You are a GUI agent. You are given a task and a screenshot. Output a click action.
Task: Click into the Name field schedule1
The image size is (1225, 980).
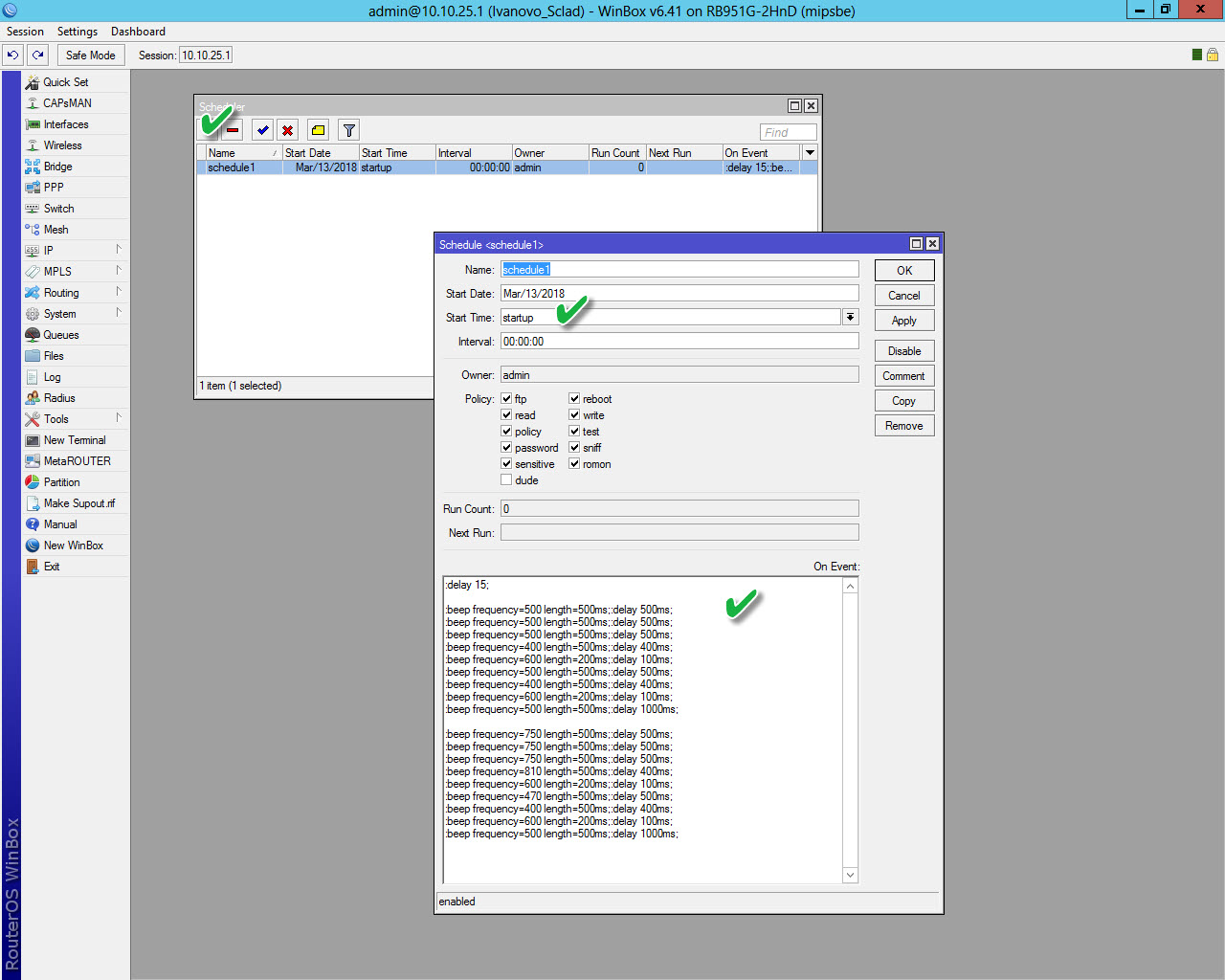(679, 269)
